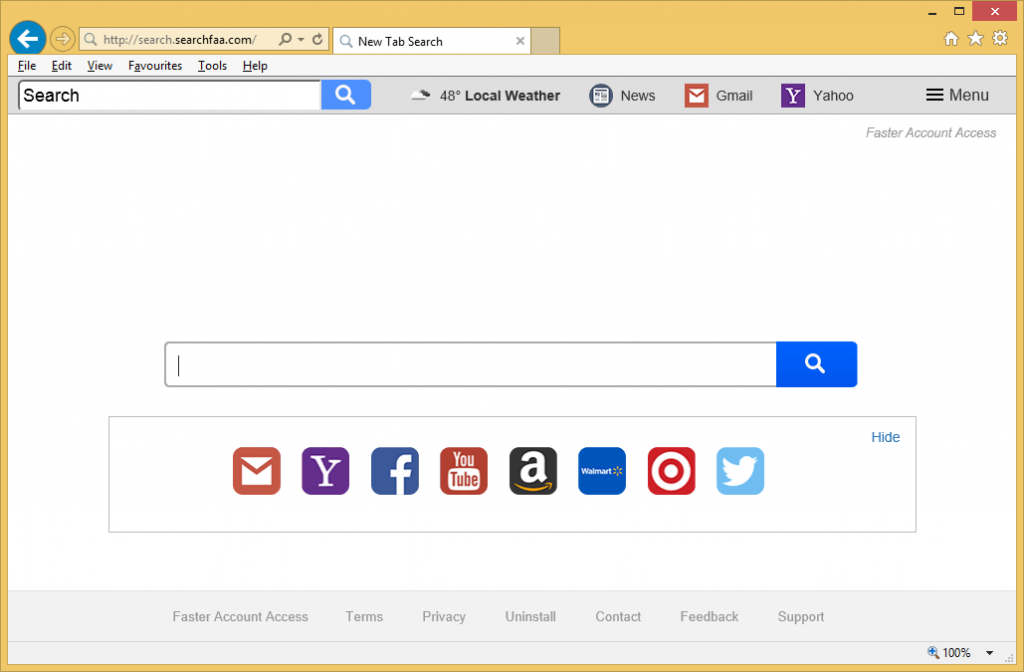1024x672 pixels.
Task: Click the purple Yahoo toolbar icon
Action: (793, 96)
